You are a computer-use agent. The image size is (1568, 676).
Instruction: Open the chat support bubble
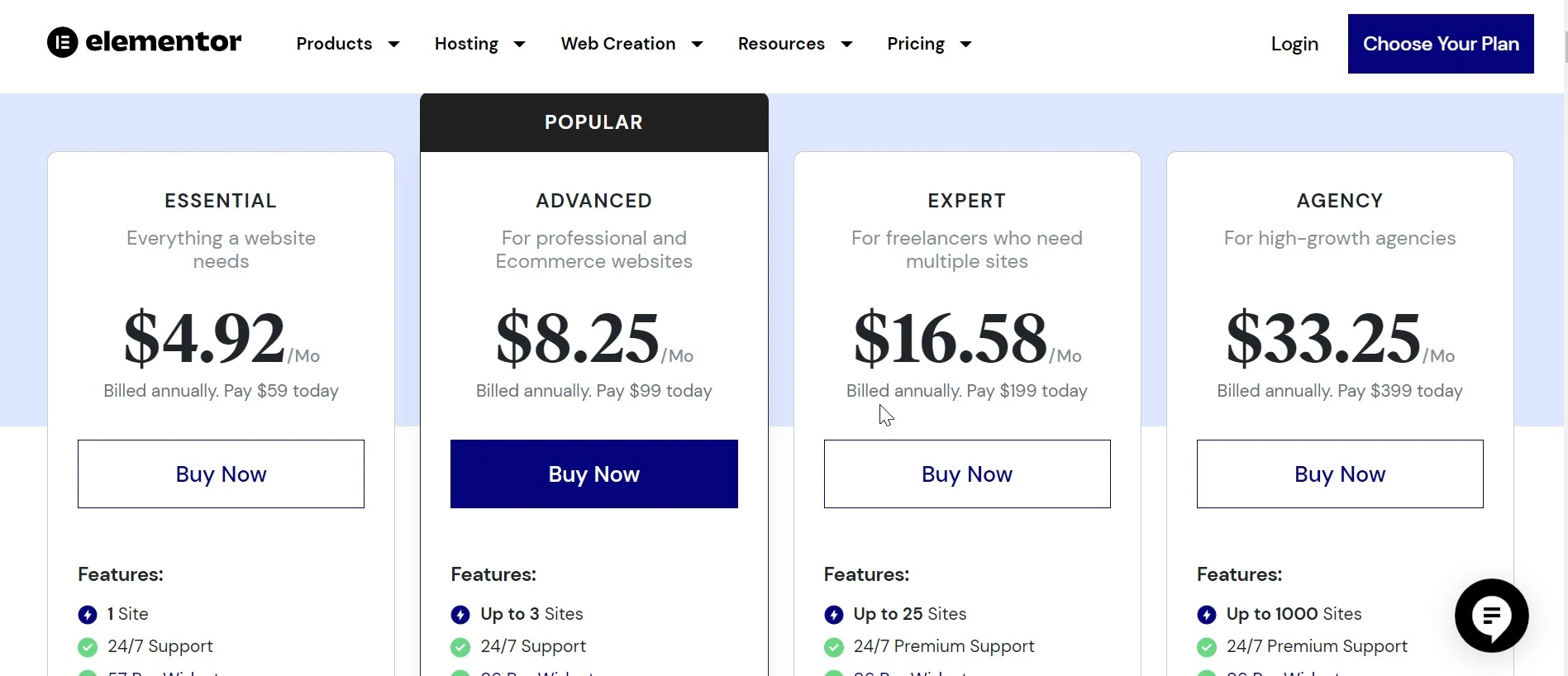tap(1491, 616)
